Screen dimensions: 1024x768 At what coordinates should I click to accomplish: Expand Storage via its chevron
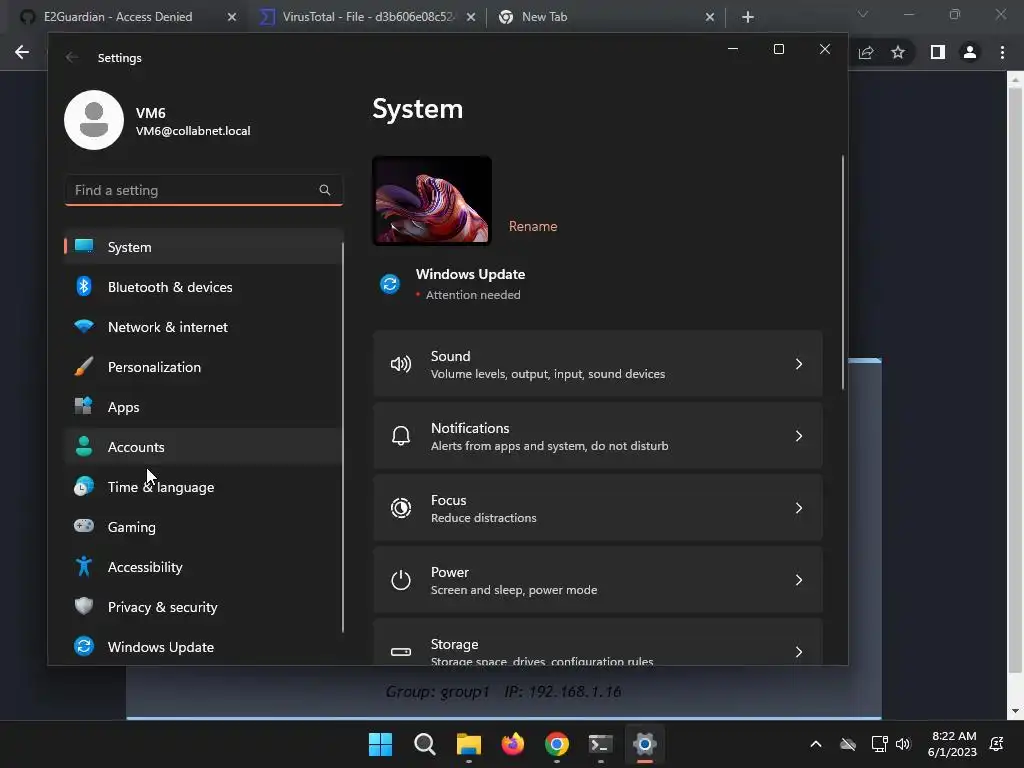pyautogui.click(x=799, y=652)
